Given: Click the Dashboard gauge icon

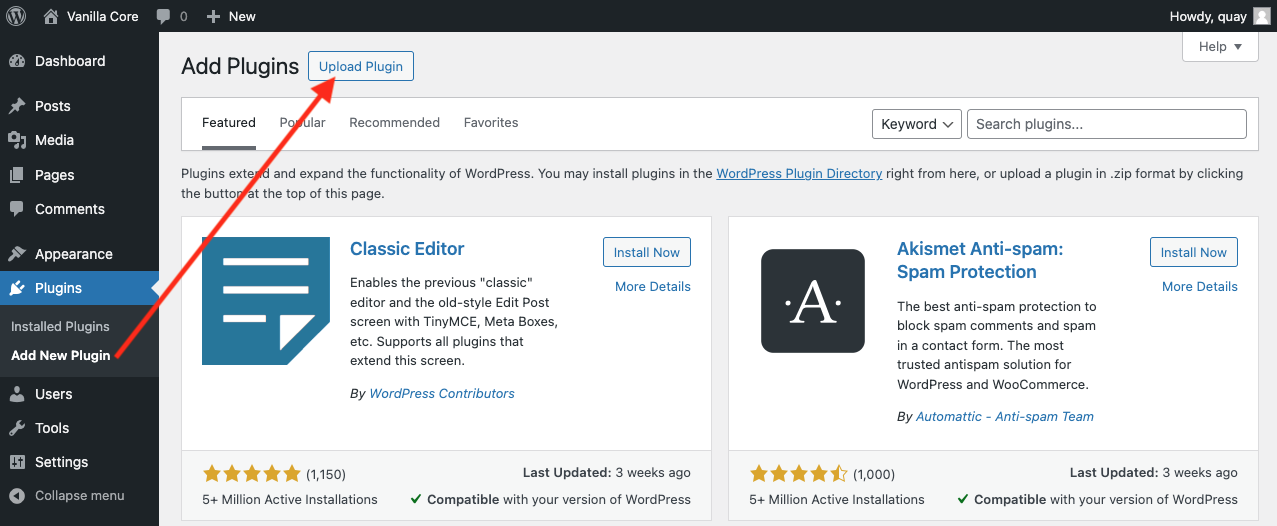Looking at the screenshot, I should point(17,61).
